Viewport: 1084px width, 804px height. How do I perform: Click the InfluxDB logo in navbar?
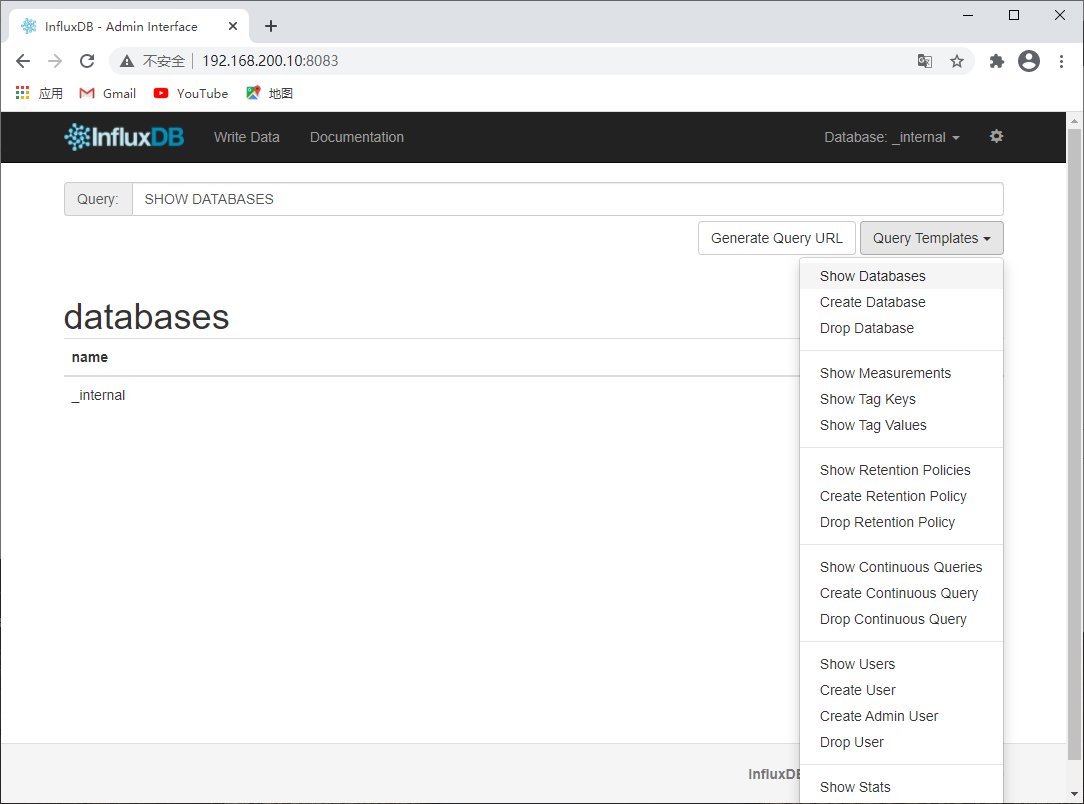124,137
